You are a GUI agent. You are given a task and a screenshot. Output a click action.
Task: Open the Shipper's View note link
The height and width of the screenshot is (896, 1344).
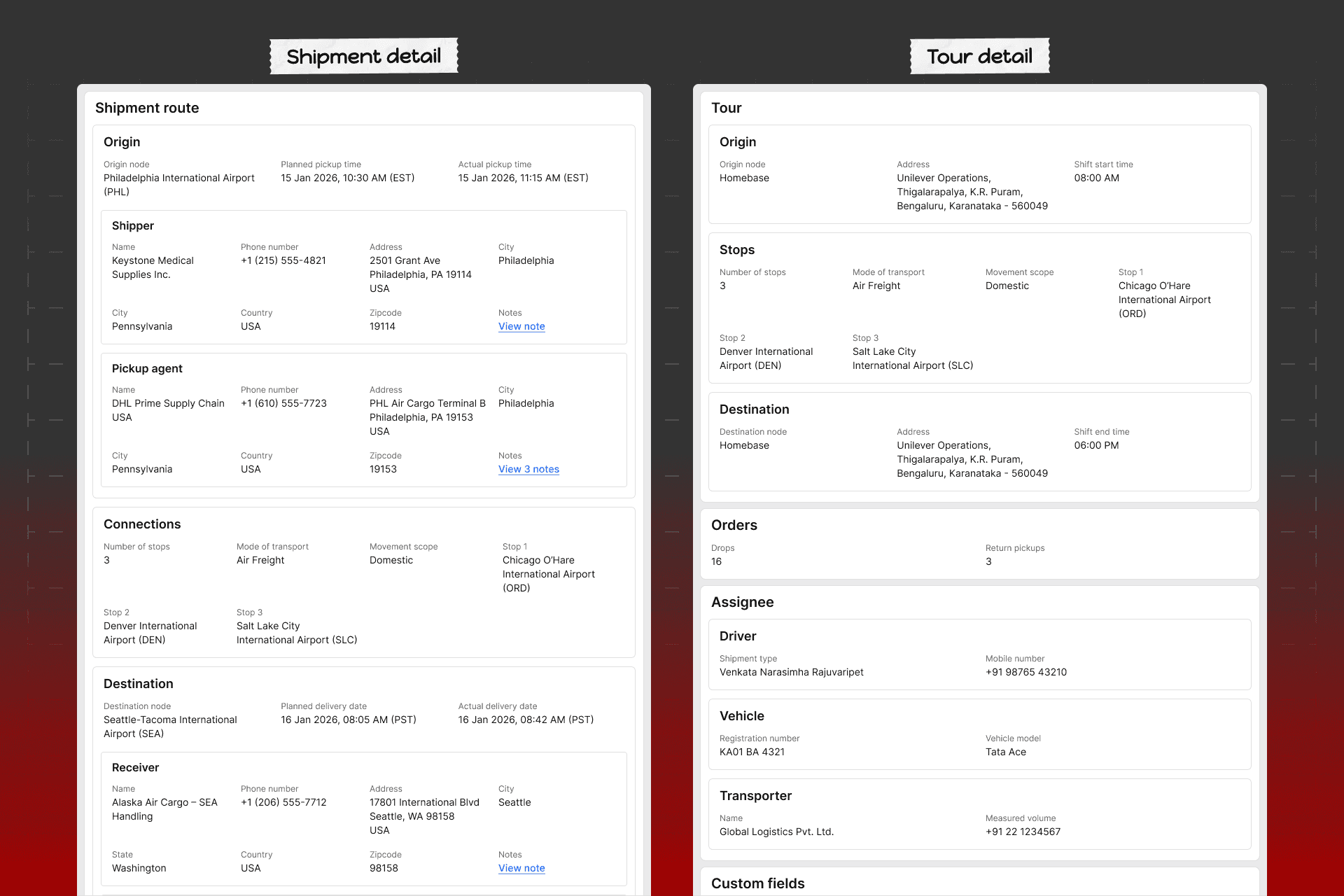(x=521, y=326)
